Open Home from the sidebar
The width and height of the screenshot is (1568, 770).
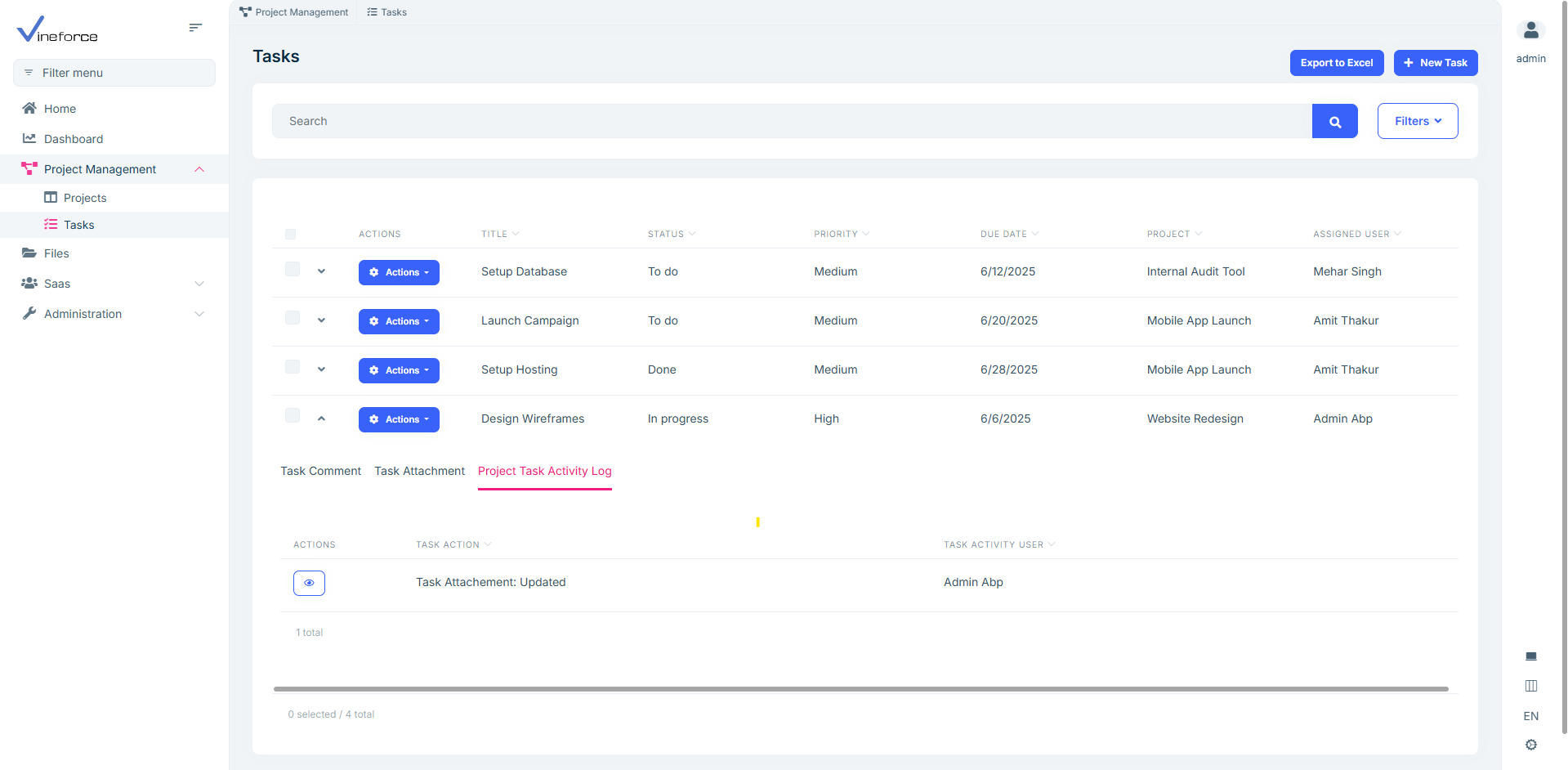[60, 109]
